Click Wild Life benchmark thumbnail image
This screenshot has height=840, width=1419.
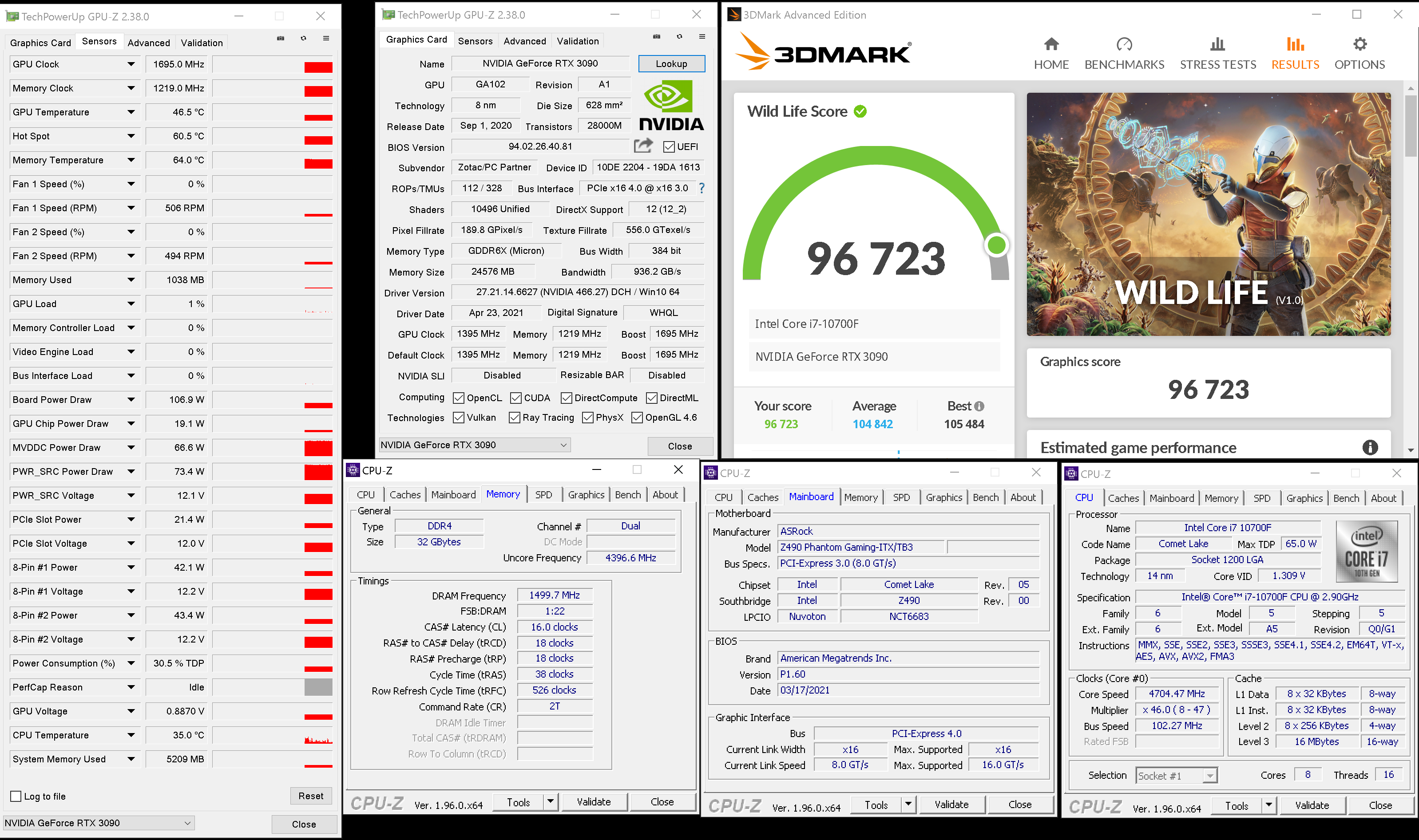click(1209, 214)
